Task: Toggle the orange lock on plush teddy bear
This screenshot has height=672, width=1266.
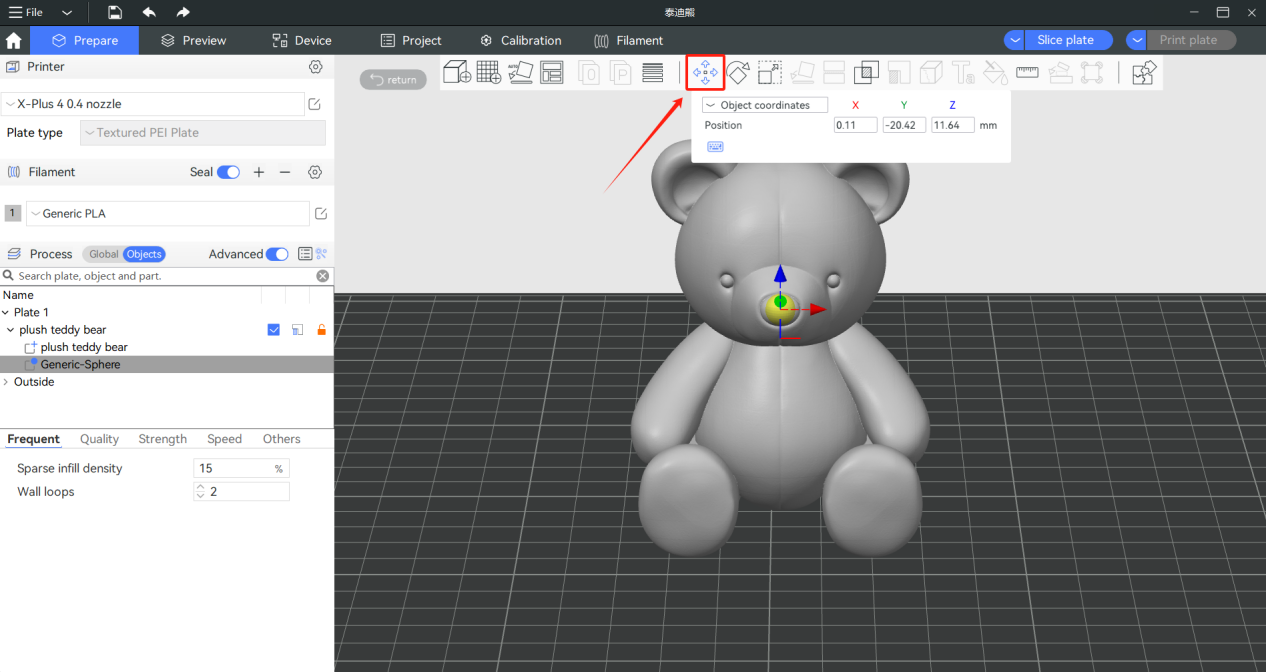Action: pyautogui.click(x=321, y=330)
